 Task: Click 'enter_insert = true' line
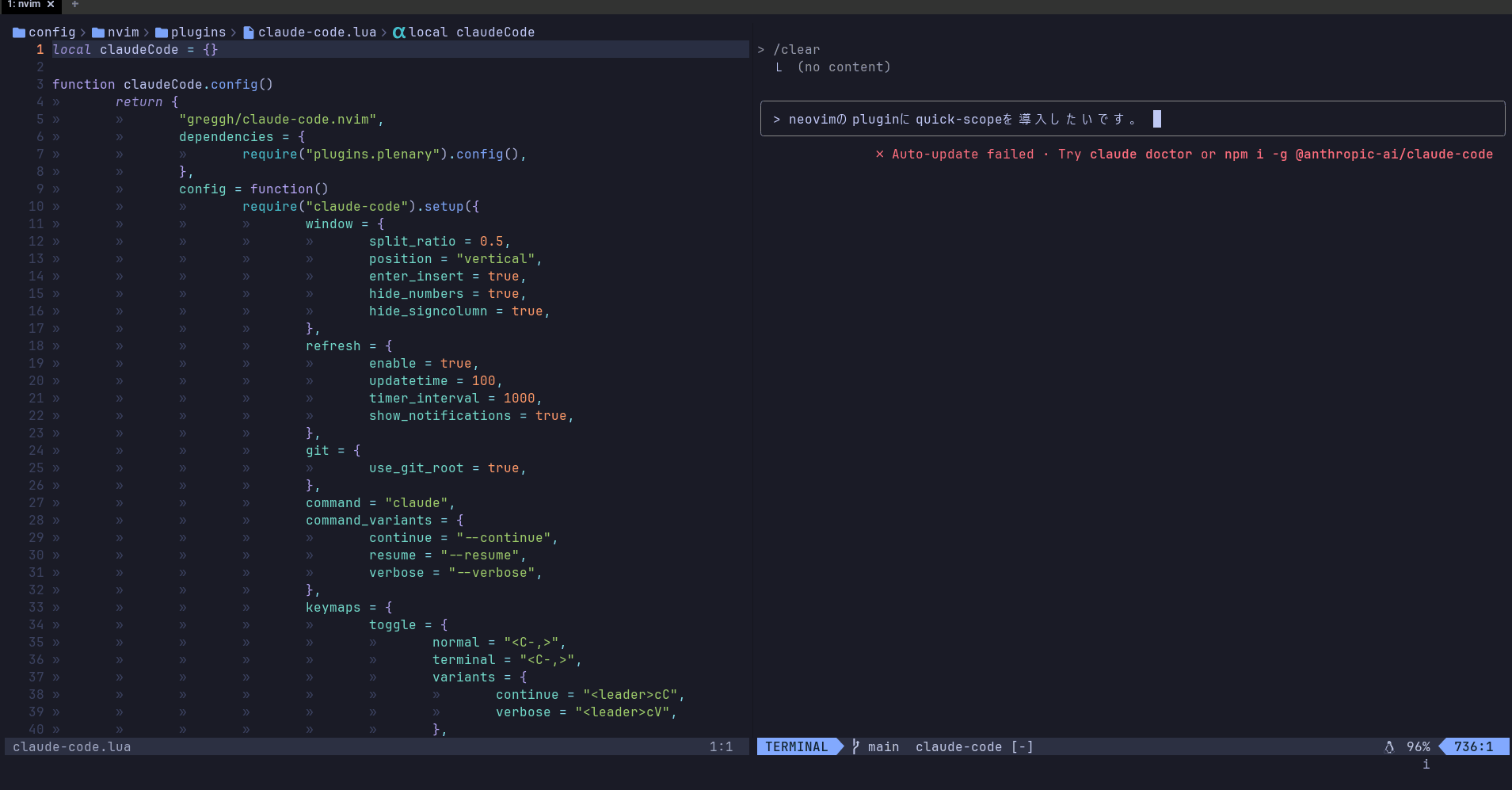pyautogui.click(x=444, y=277)
